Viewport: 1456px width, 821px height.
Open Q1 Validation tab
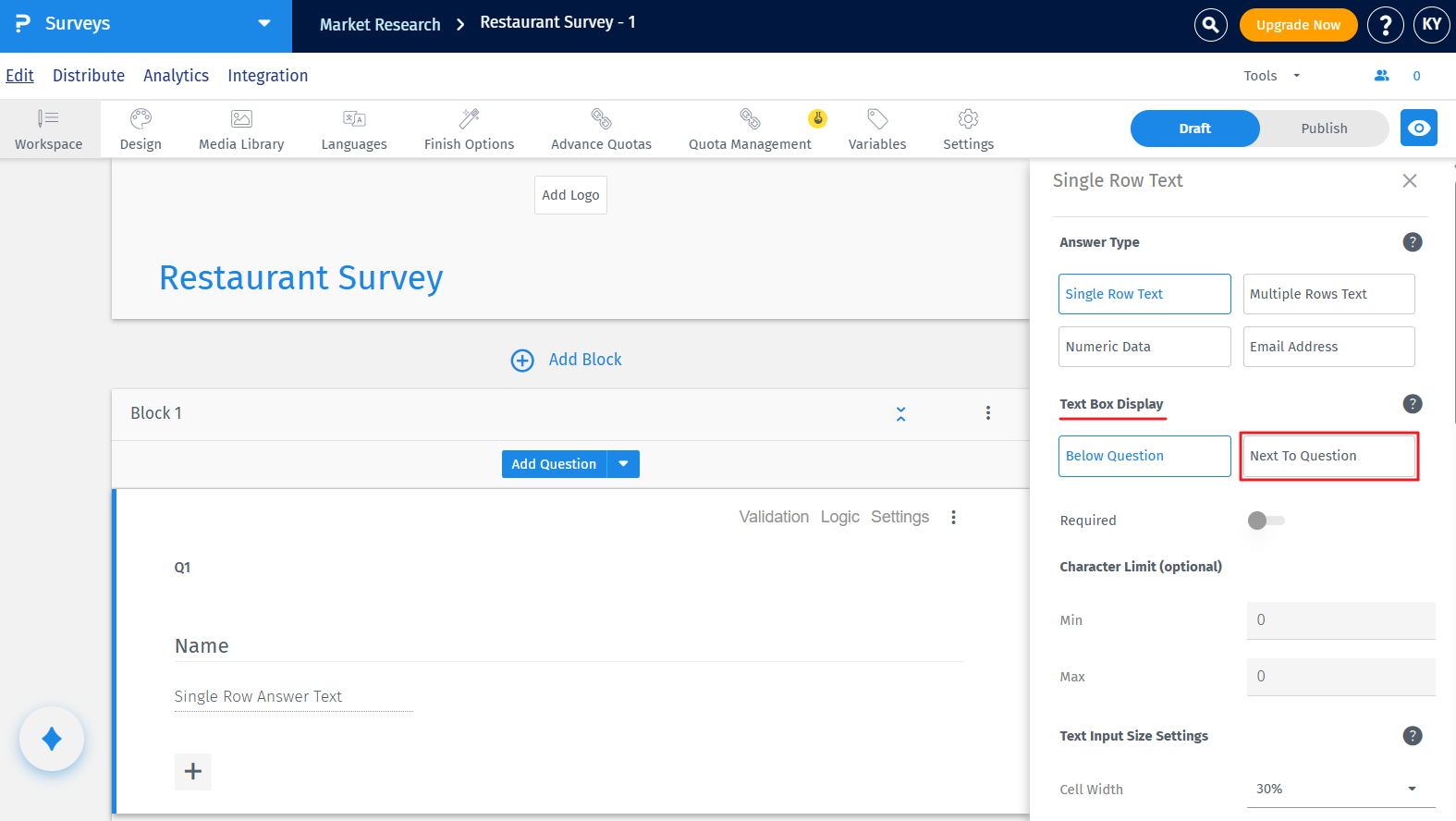tap(774, 517)
